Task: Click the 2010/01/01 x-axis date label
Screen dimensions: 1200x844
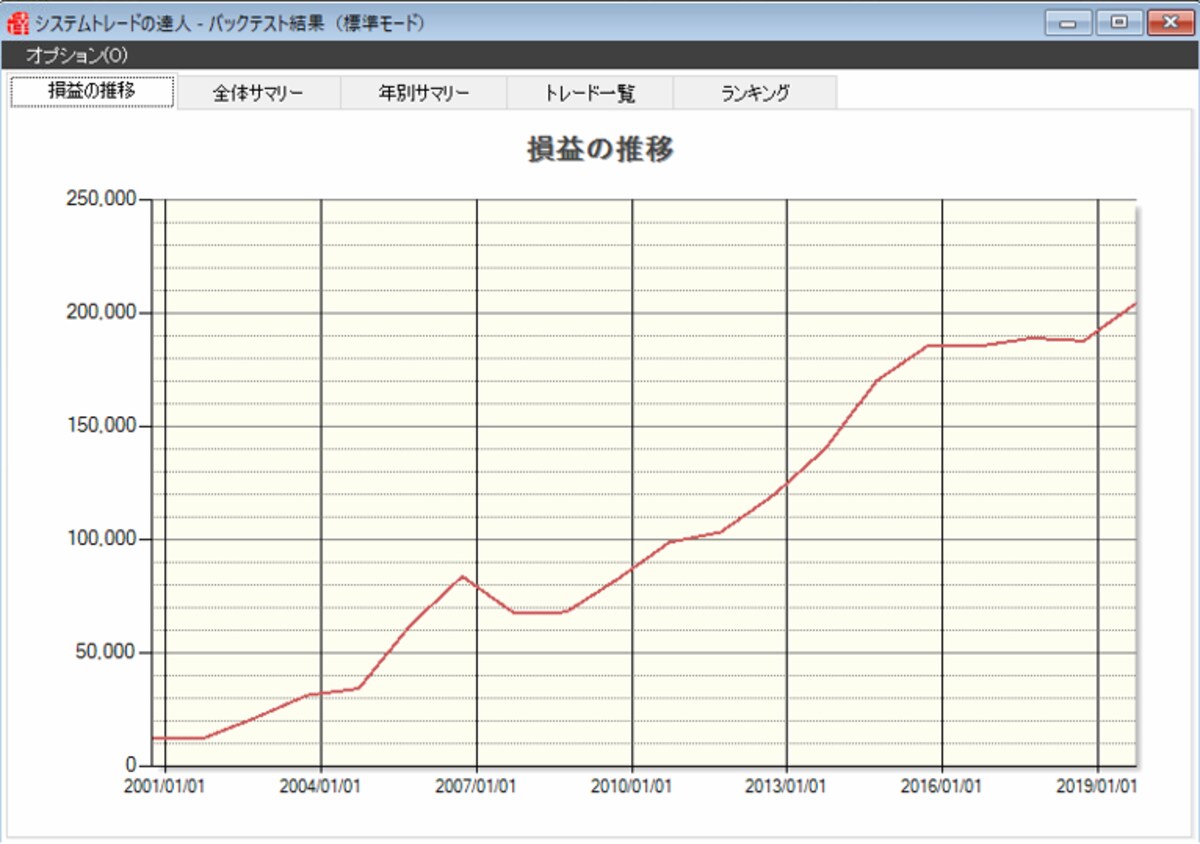Action: (631, 786)
